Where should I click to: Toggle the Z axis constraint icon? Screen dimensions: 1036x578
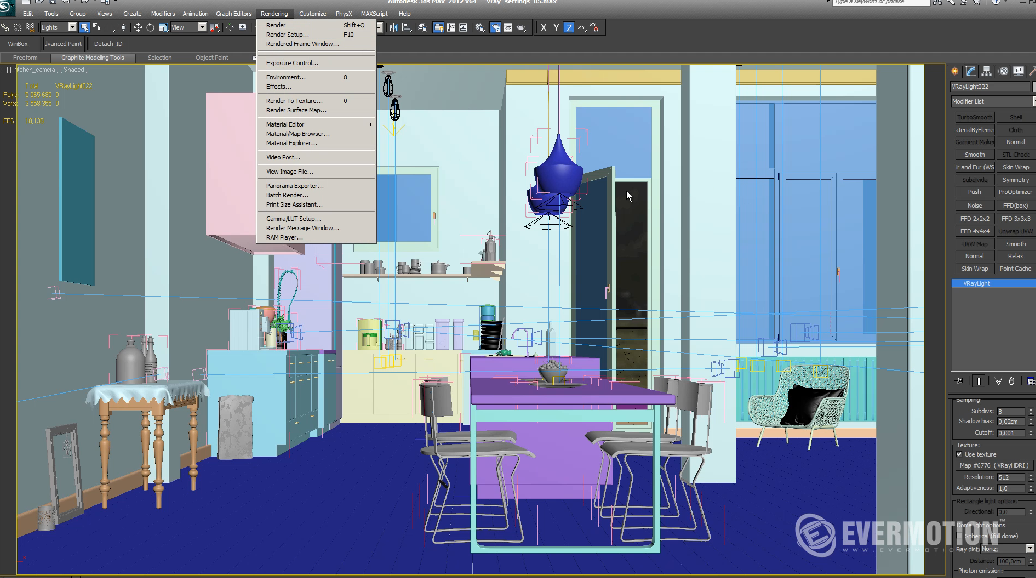pos(569,28)
